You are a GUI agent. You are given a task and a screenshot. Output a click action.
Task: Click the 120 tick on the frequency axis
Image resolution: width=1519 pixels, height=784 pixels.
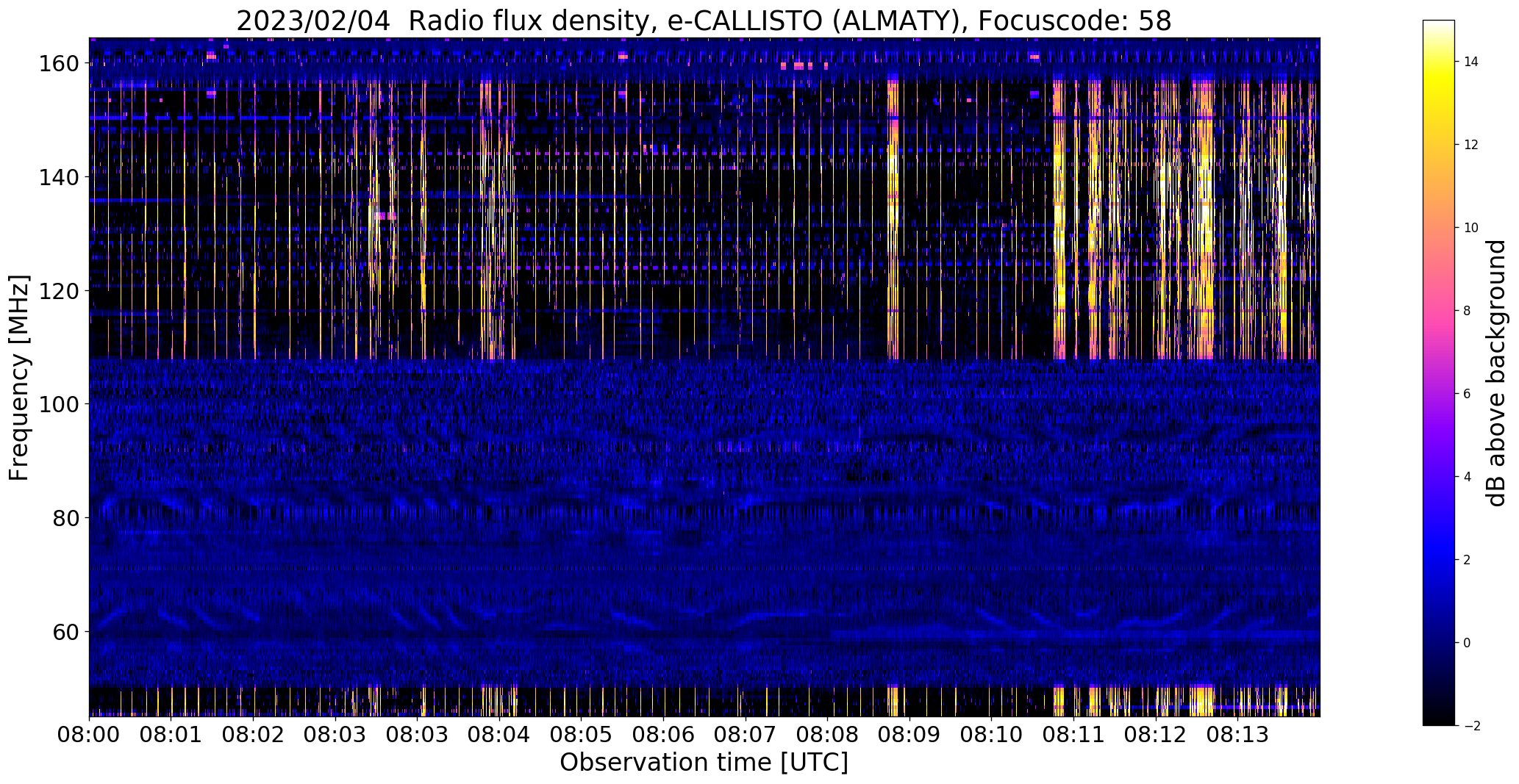[59, 291]
